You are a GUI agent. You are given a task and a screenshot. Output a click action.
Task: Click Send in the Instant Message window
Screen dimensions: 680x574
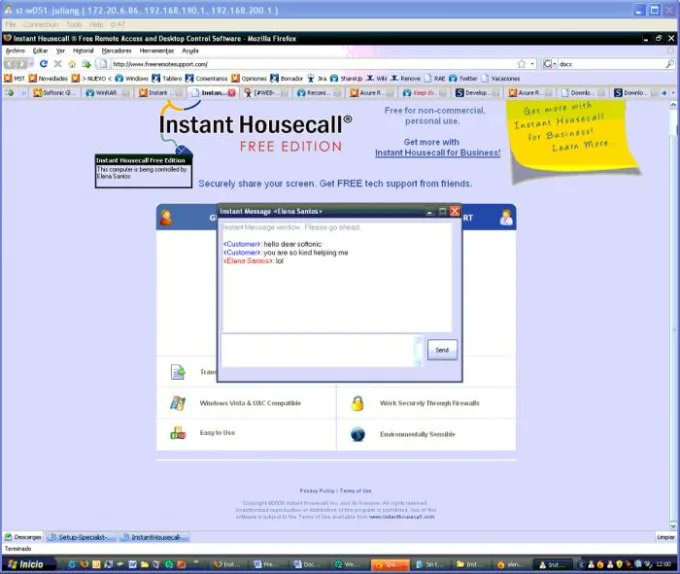(442, 350)
